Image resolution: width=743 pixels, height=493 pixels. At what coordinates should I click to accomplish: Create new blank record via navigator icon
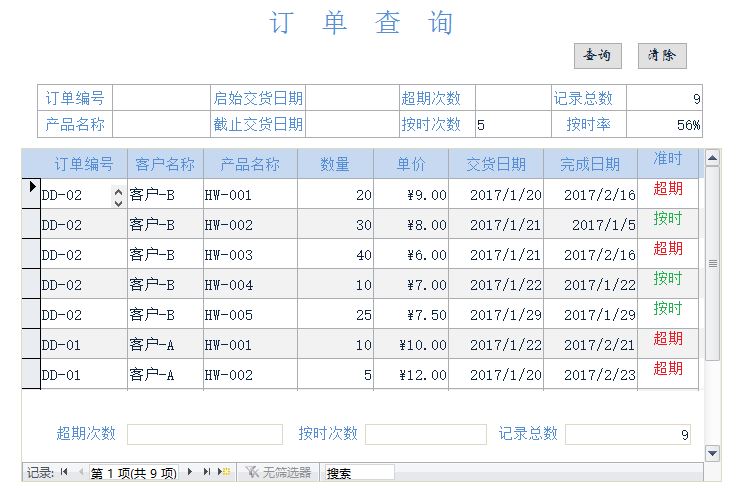[x=225, y=472]
